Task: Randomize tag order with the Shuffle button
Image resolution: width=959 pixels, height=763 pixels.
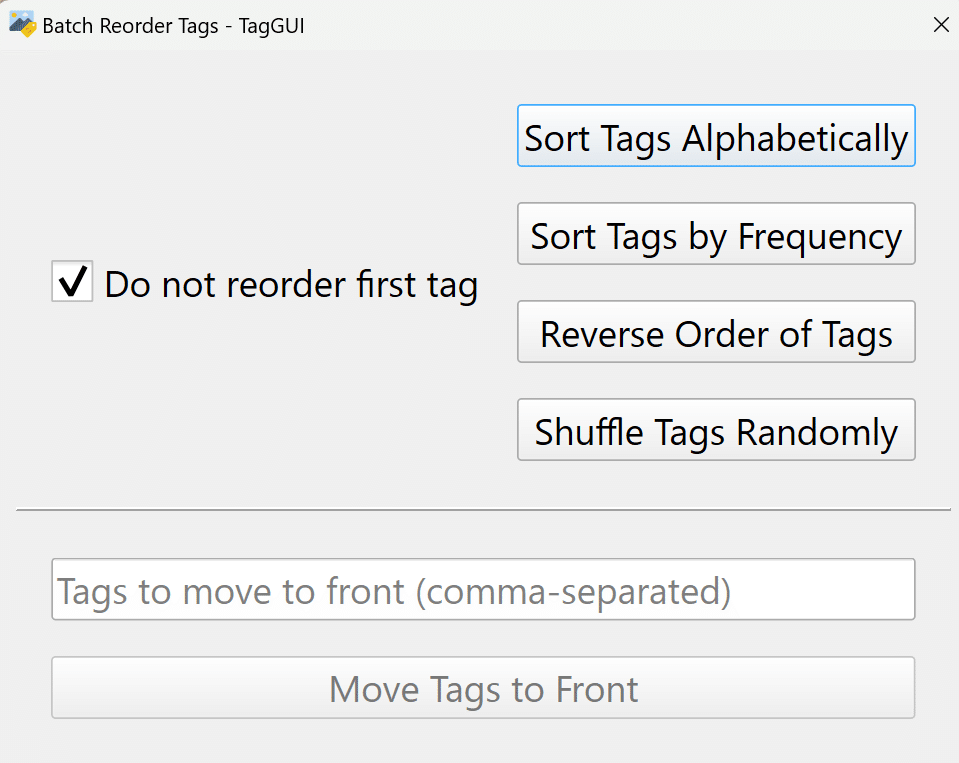Action: click(x=716, y=430)
